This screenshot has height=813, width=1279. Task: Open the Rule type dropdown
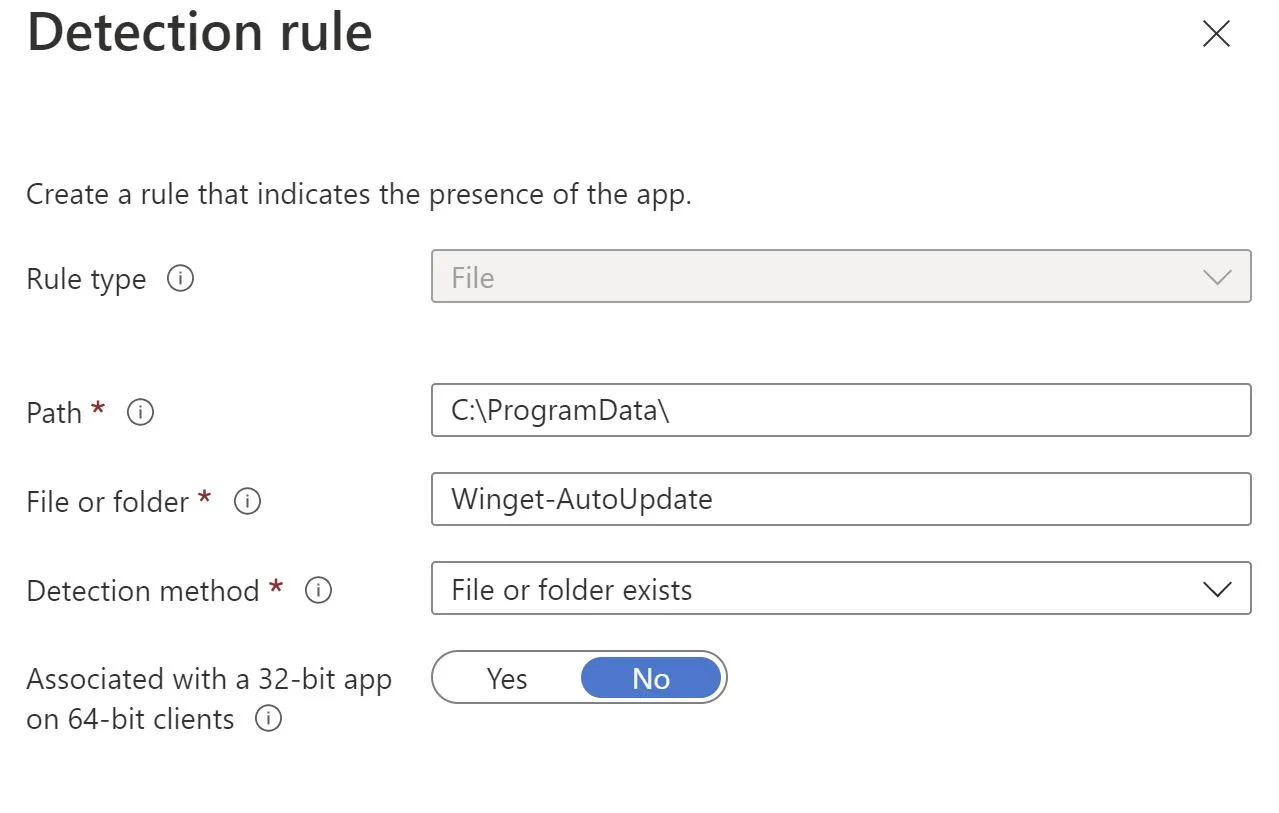point(841,276)
